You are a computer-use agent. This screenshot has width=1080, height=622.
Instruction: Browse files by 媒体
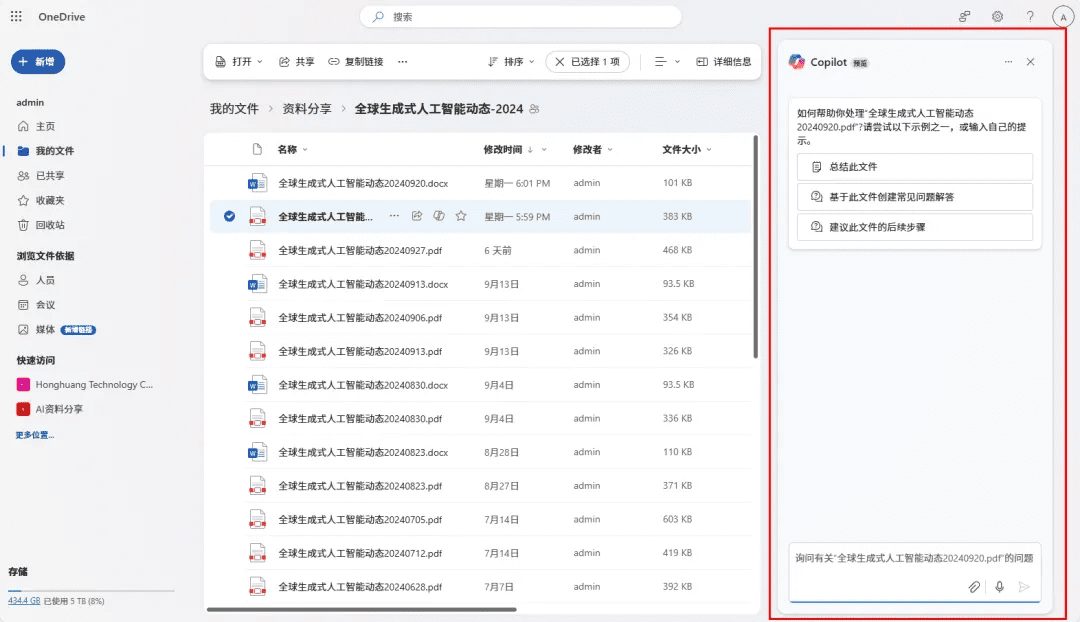45,330
